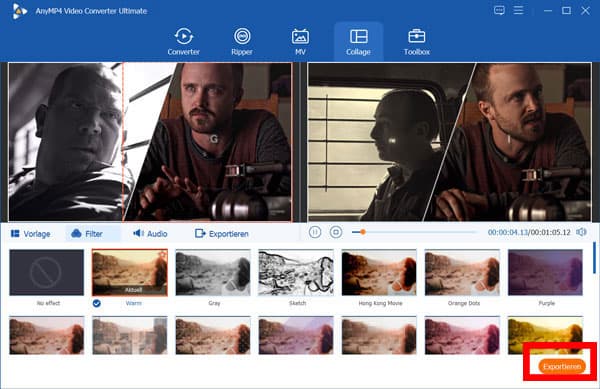600x389 pixels.
Task: Select the Purple filter thumbnail
Action: click(545, 272)
